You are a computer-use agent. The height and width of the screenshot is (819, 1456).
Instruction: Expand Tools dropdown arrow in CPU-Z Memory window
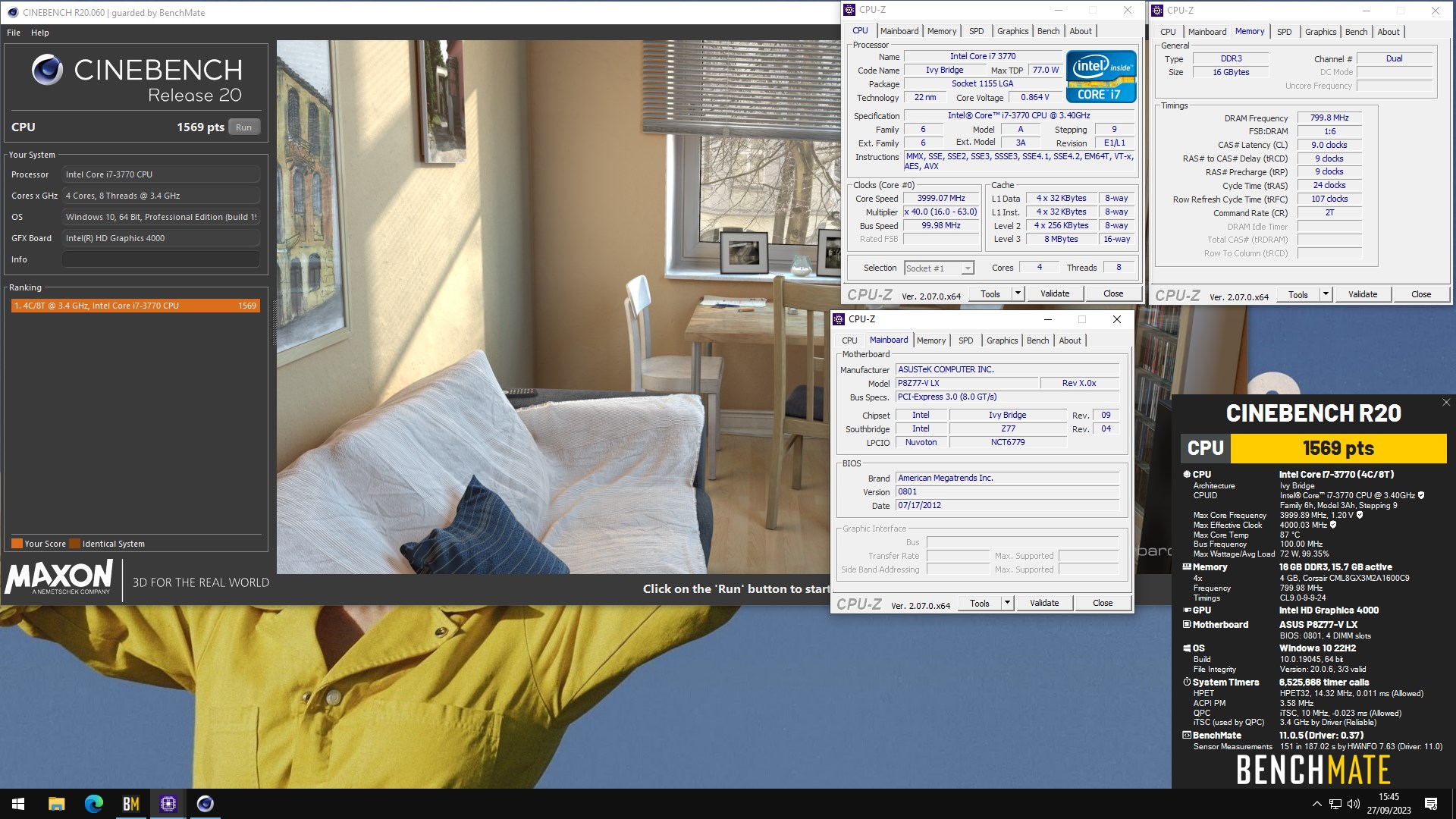pos(1326,295)
